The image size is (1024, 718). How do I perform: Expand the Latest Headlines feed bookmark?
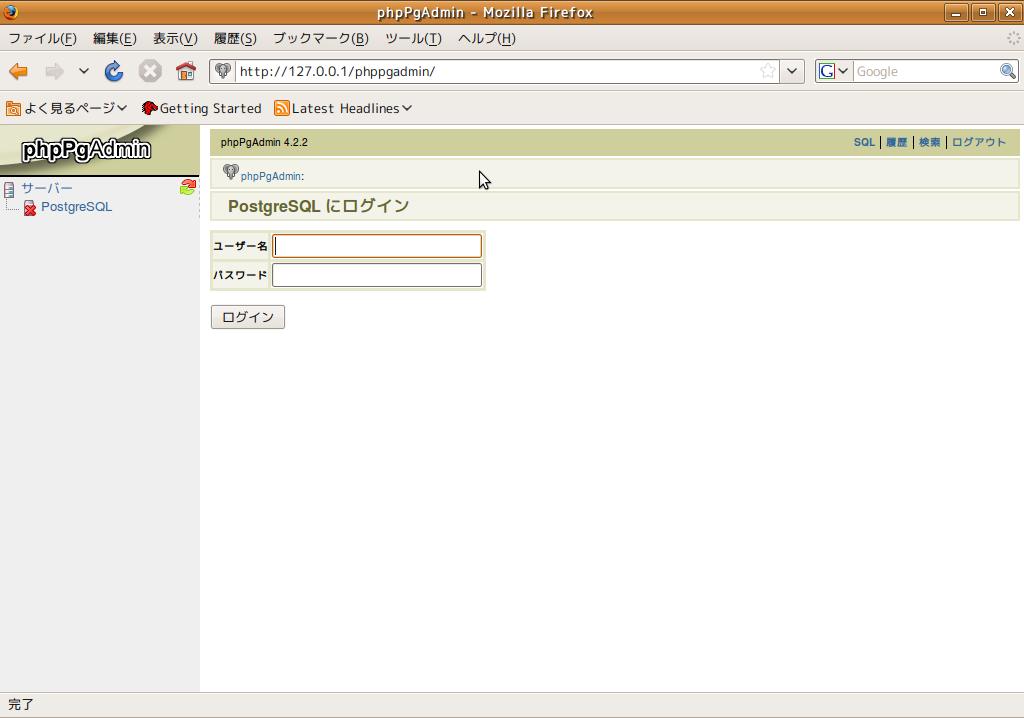(x=344, y=108)
